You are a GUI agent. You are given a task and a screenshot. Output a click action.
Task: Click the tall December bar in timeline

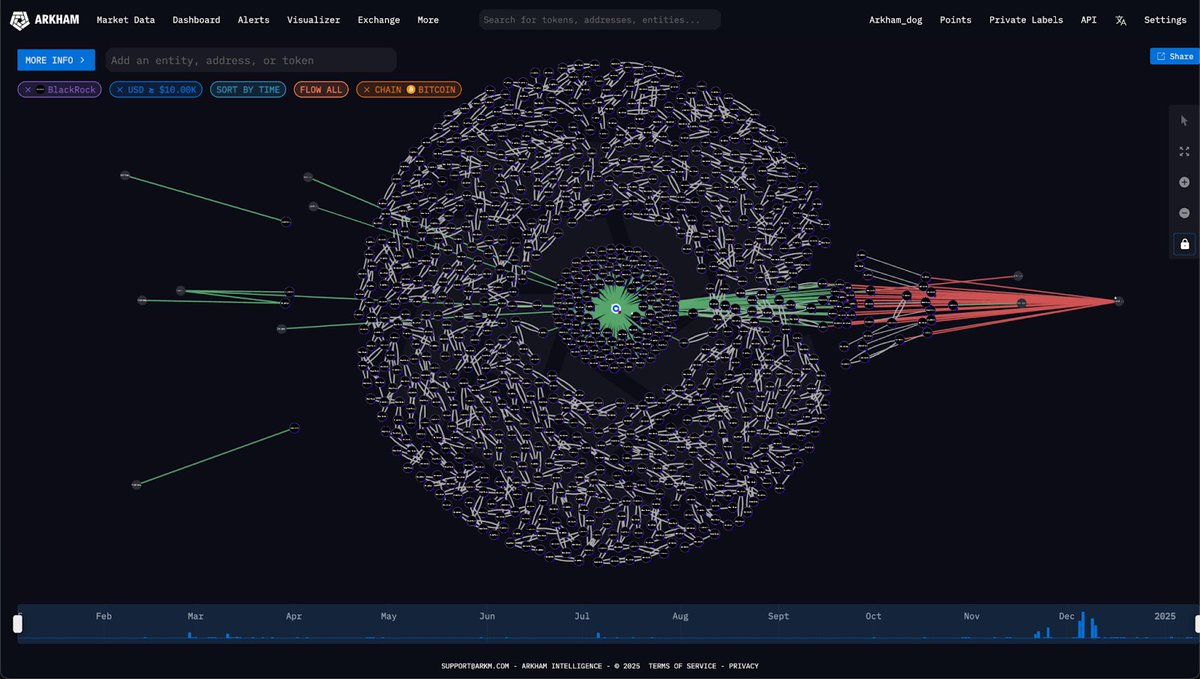[1081, 623]
